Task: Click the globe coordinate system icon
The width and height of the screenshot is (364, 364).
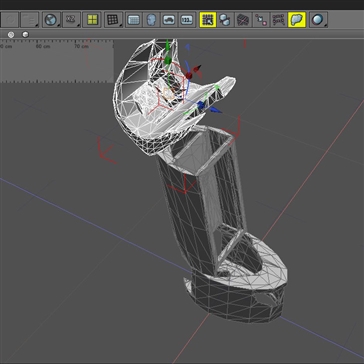Action: [51, 20]
